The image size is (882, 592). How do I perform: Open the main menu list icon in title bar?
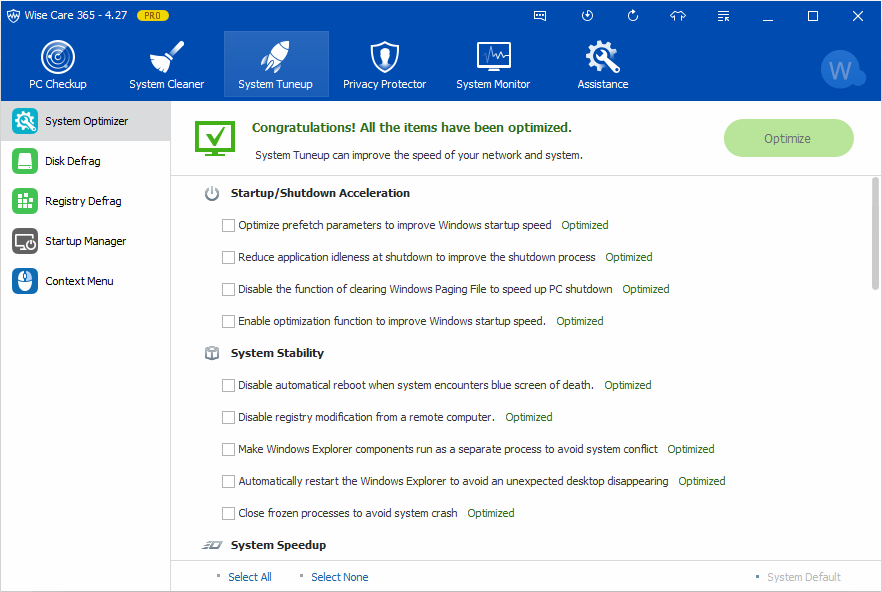tap(723, 16)
